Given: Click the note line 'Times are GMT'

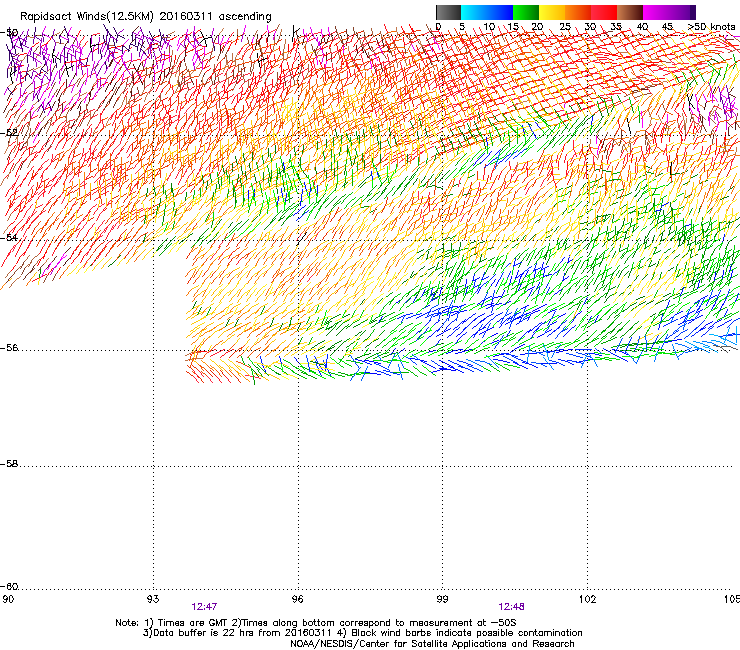Looking at the screenshot, I should coord(192,623).
